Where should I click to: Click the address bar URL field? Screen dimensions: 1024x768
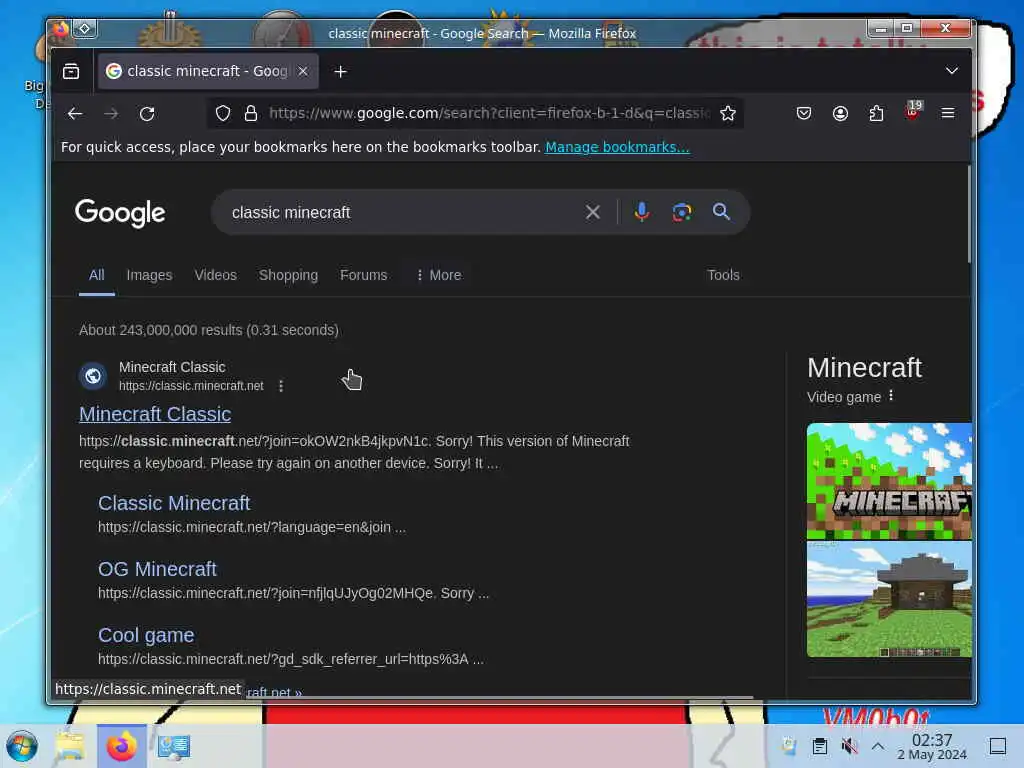coord(488,114)
